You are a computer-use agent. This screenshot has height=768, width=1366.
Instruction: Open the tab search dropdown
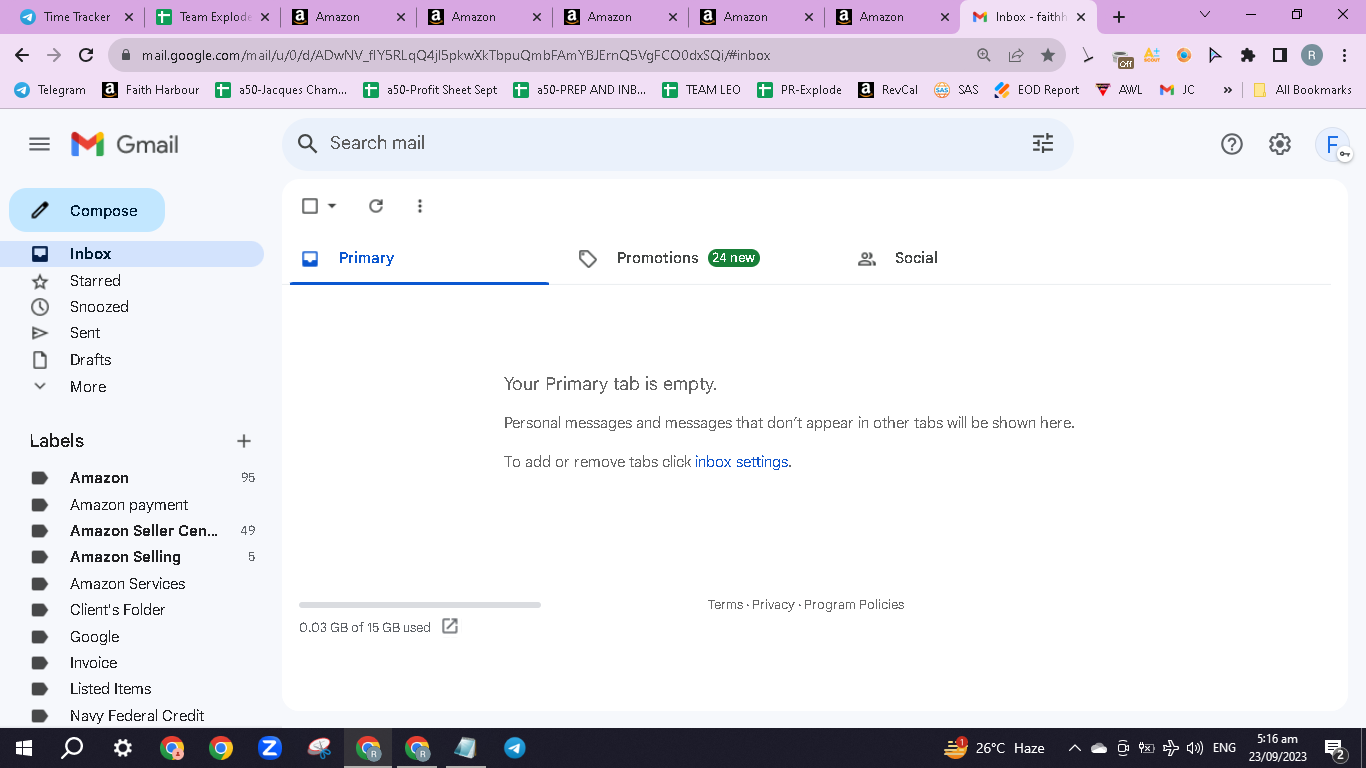(1204, 15)
